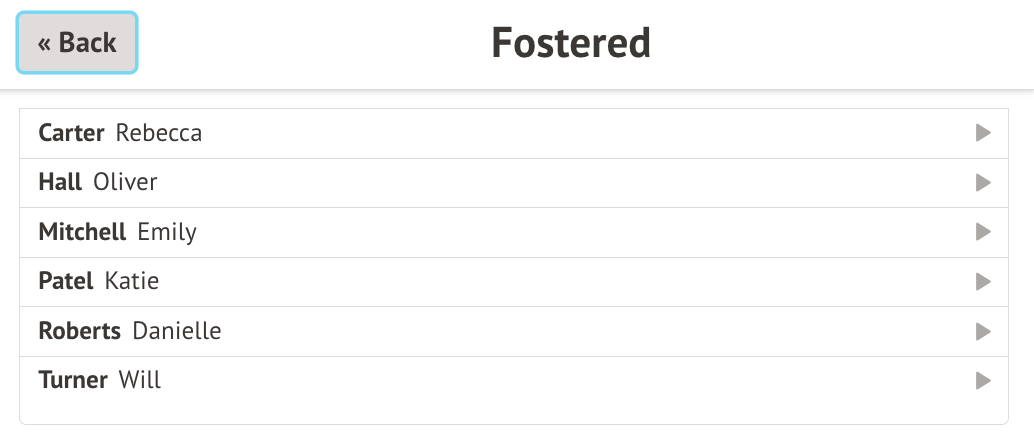
Task: Click the Back button
Action: (77, 43)
